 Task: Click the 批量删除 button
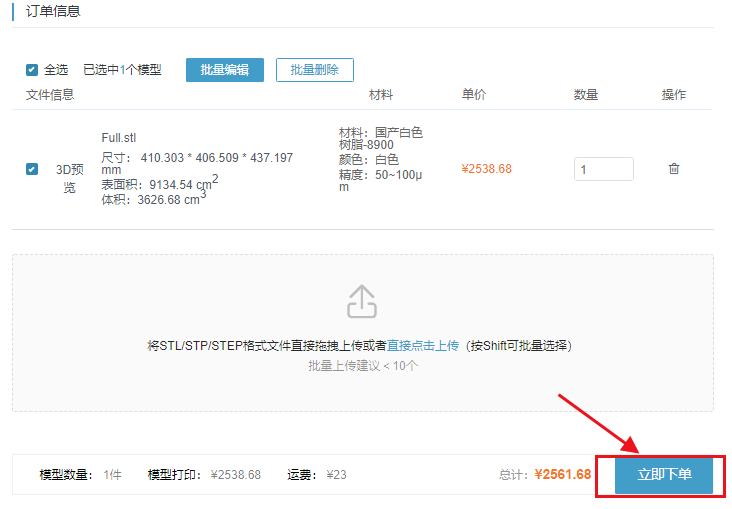[315, 70]
